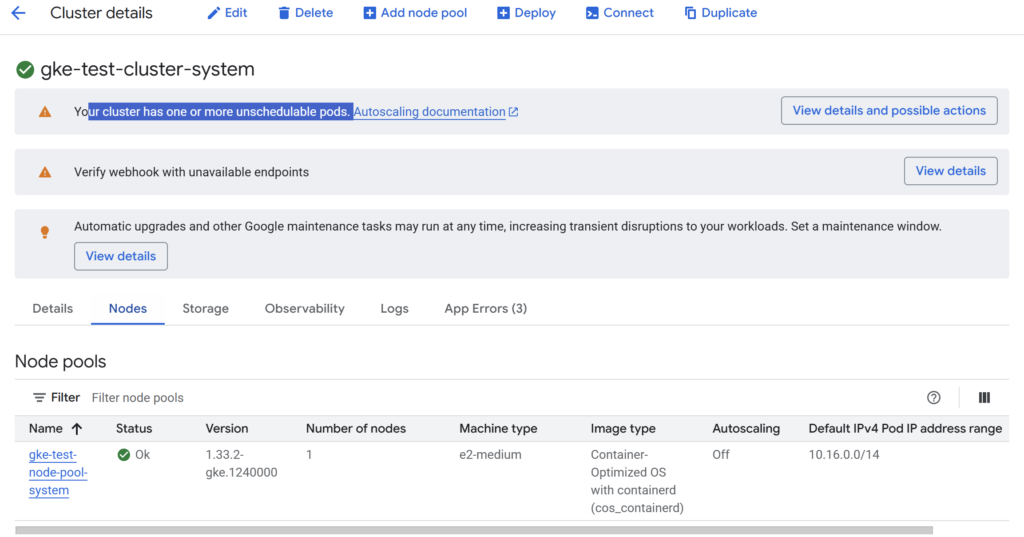Click the Add node pool plus icon
1024x537 pixels.
point(370,13)
